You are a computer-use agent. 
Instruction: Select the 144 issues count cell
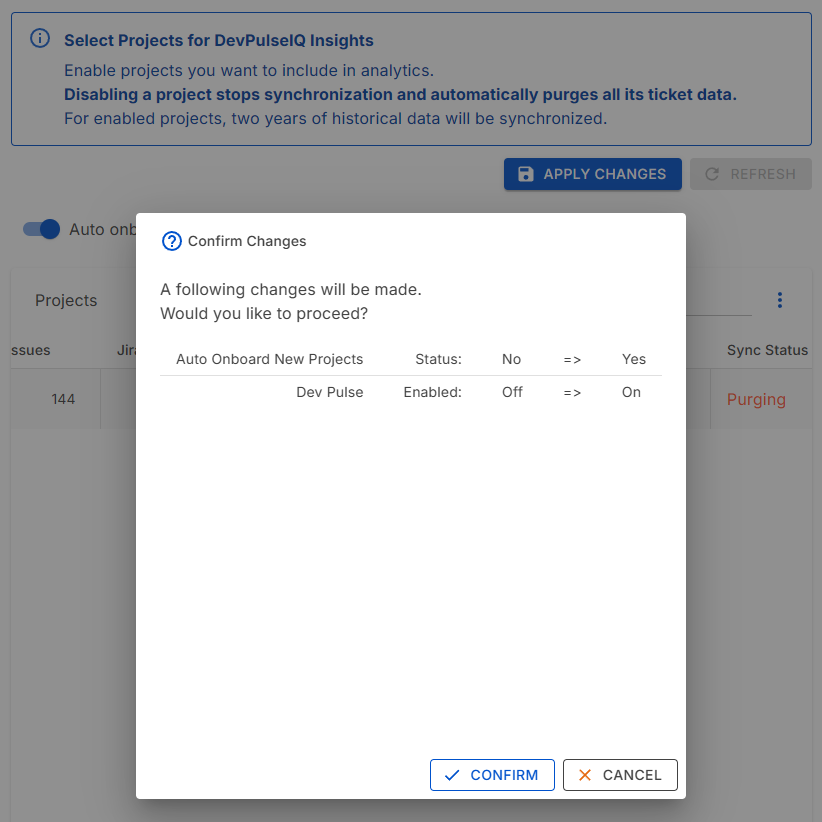point(63,399)
